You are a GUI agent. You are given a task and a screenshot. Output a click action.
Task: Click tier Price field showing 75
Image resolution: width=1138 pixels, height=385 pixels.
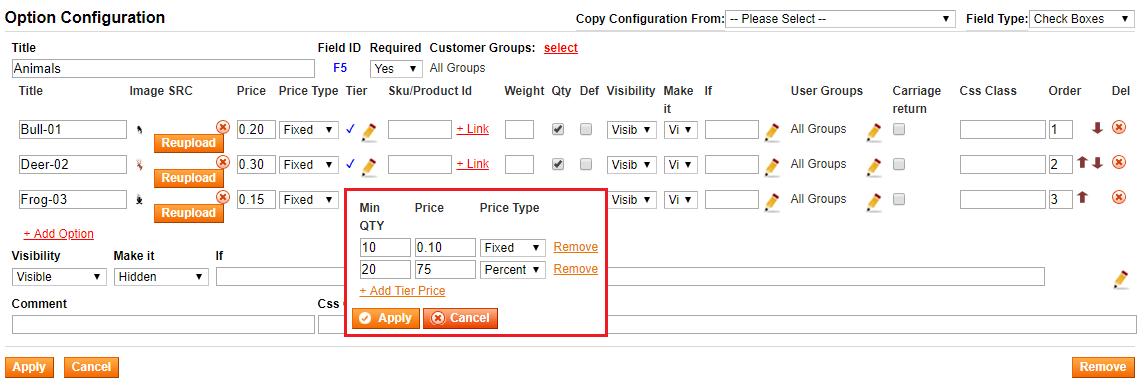(x=445, y=270)
